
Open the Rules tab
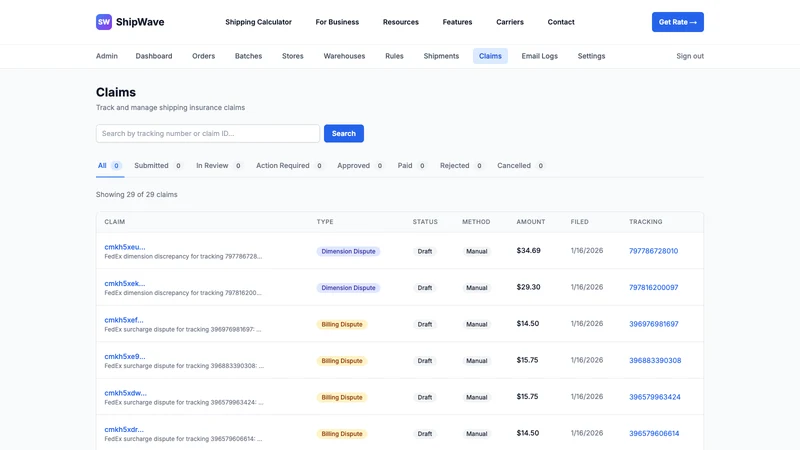(x=394, y=56)
